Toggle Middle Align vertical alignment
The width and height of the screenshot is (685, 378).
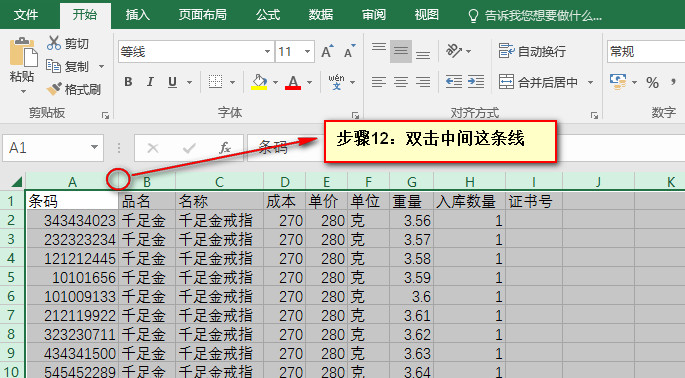pos(401,51)
